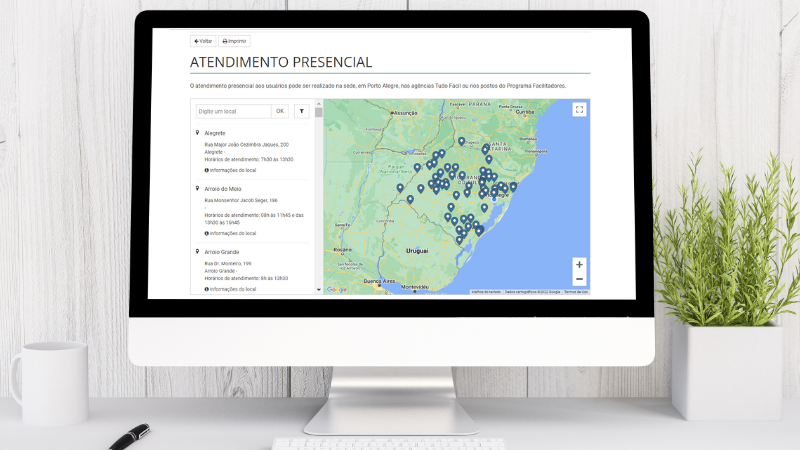Select the Alegrete location pin icon
The height and width of the screenshot is (450, 800).
click(x=197, y=133)
